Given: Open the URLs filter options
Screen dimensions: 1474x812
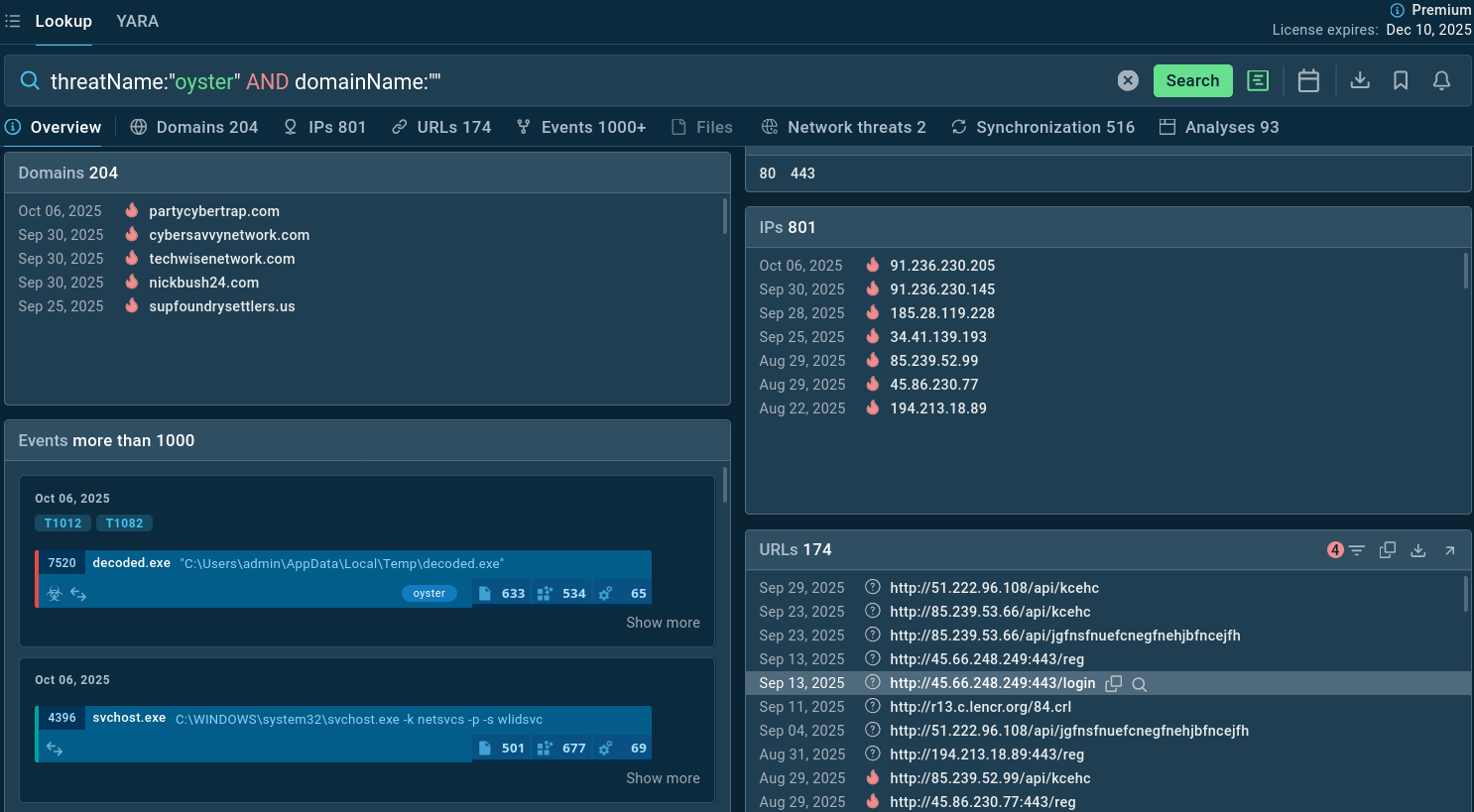Looking at the screenshot, I should coord(1356,550).
